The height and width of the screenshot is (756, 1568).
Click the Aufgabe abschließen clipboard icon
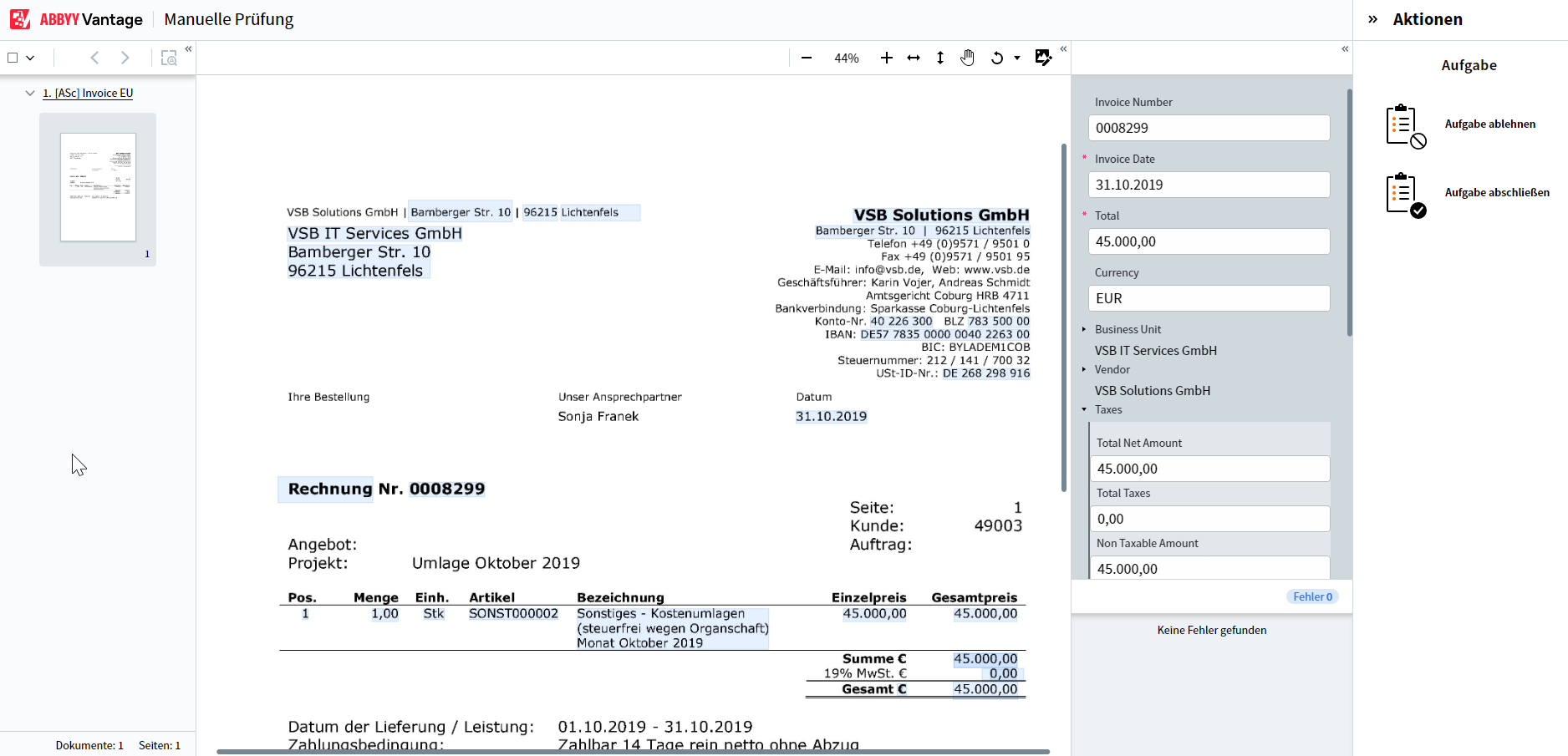[1406, 195]
